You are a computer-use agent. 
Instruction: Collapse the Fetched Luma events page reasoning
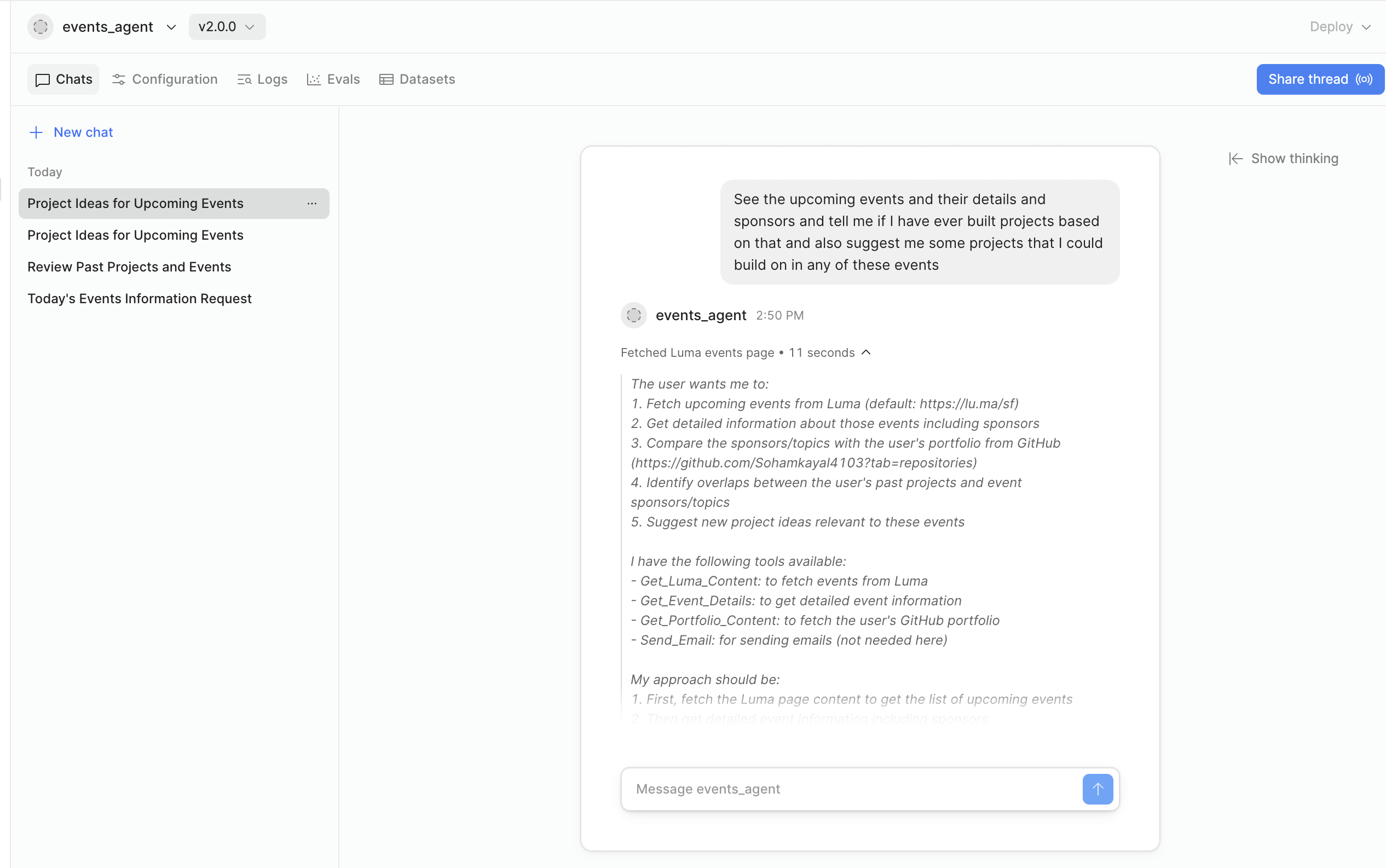[x=867, y=352]
